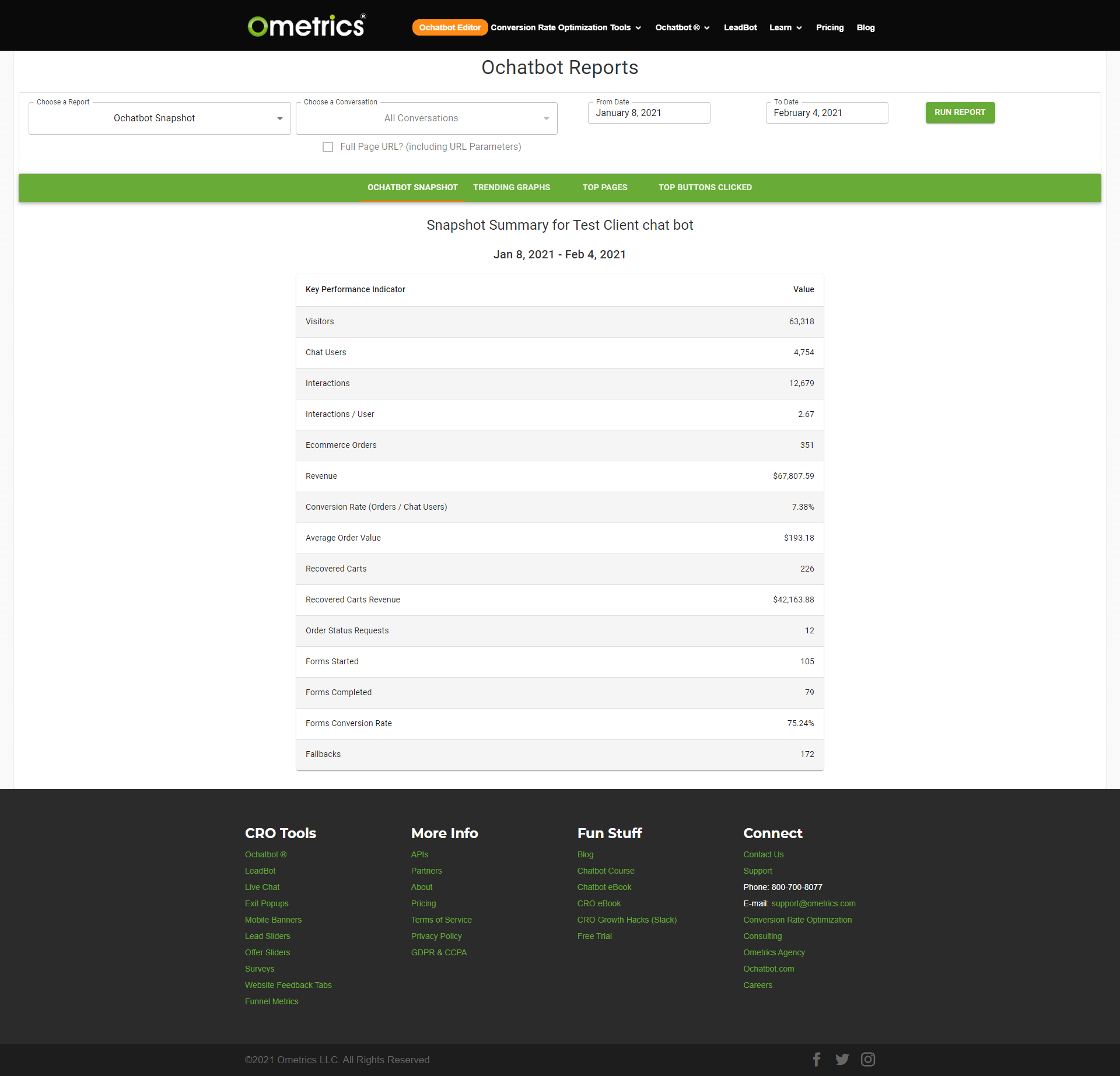This screenshot has width=1120, height=1076.
Task: Open Consulting footer link
Action: click(762, 936)
